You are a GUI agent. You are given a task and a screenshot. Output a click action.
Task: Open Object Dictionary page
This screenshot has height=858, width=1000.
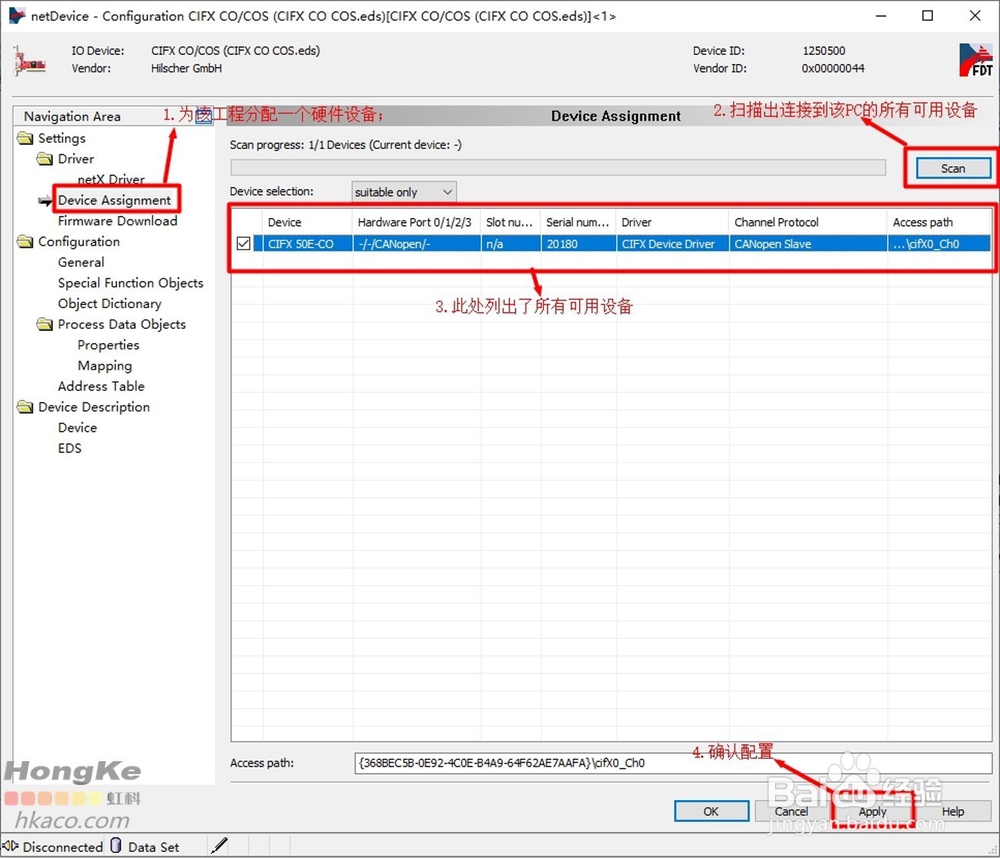pyautogui.click(x=110, y=304)
